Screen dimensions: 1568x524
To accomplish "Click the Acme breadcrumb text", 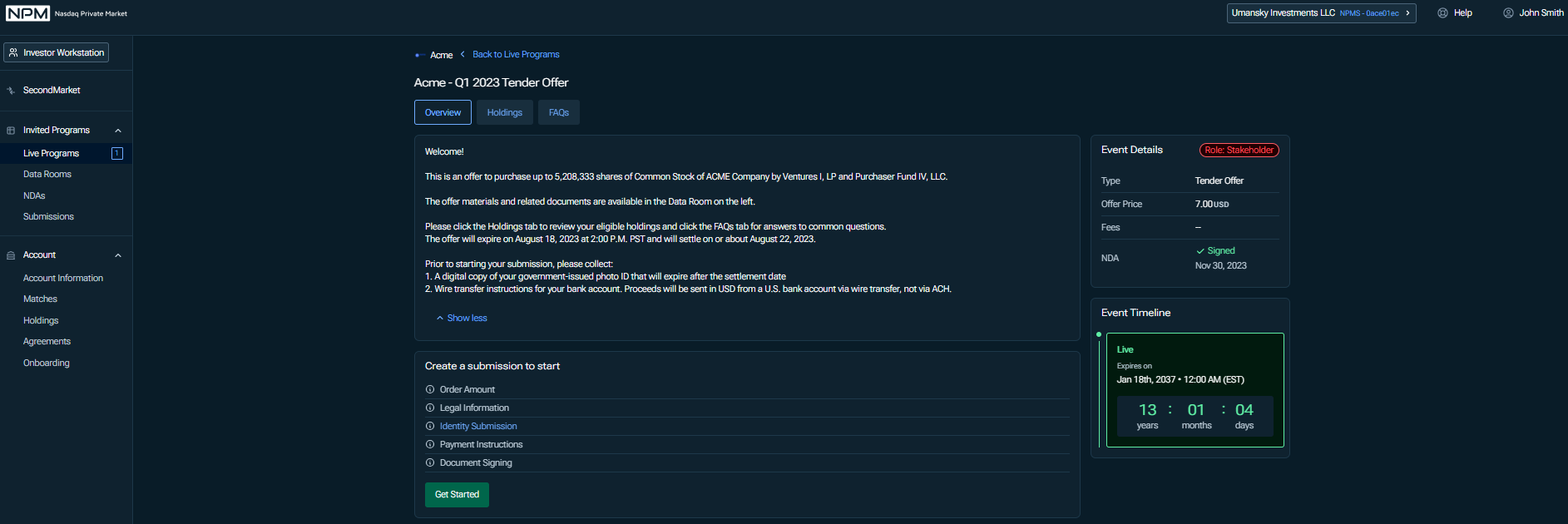I will click(441, 55).
